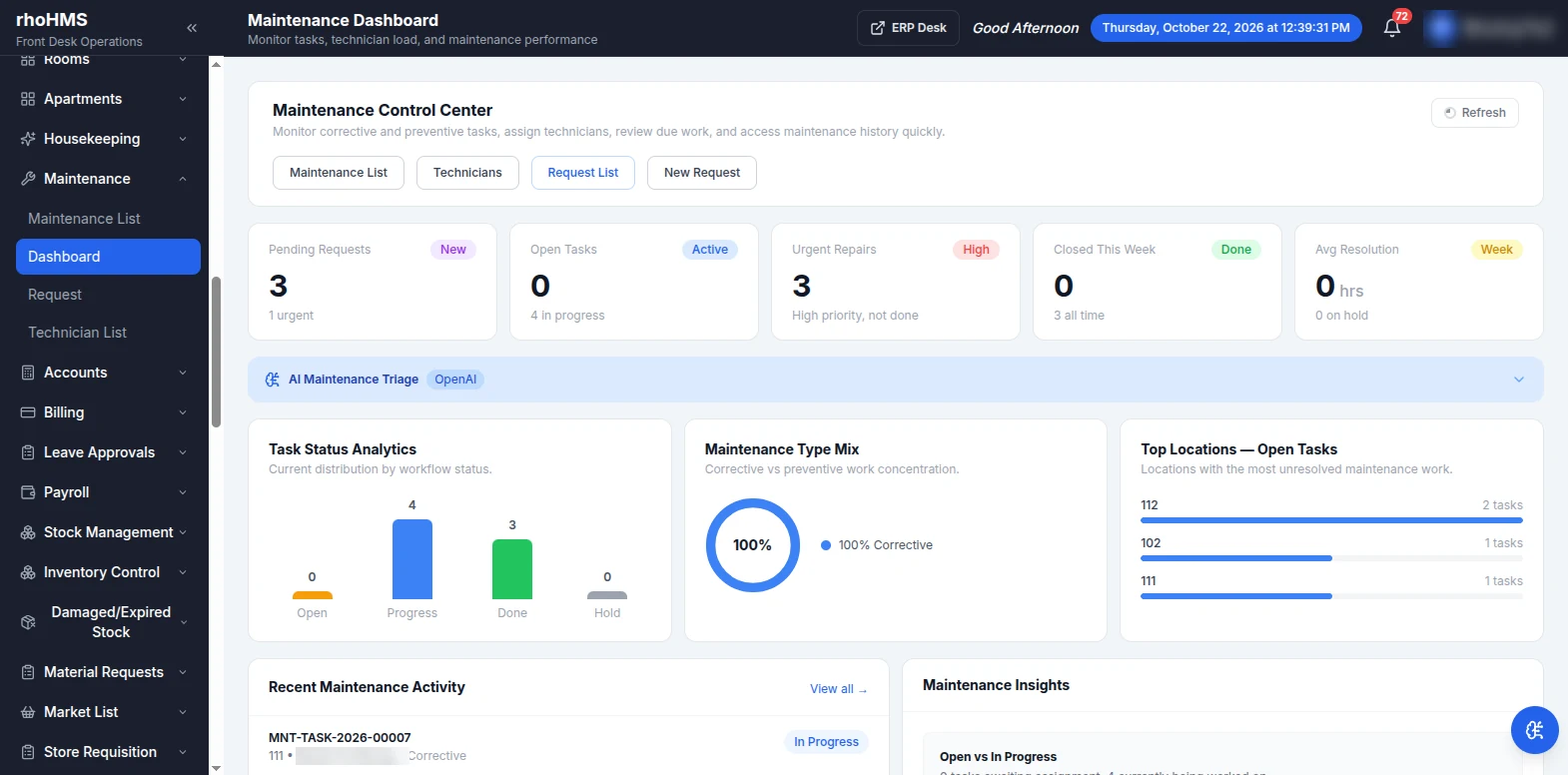Expand the Housekeeping menu chevron
1568x775 pixels.
(183, 139)
